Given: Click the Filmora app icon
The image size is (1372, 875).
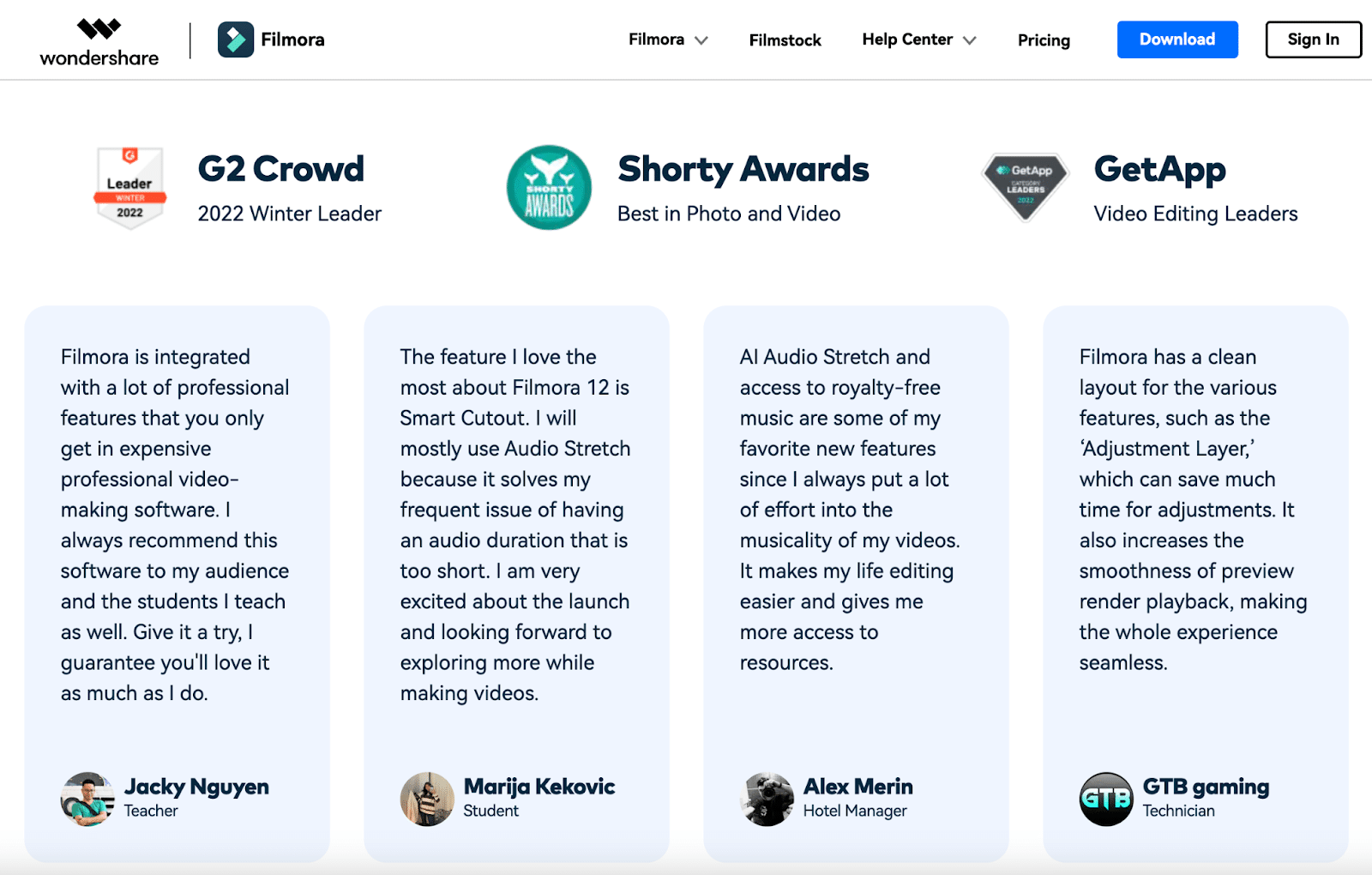Looking at the screenshot, I should 236,39.
